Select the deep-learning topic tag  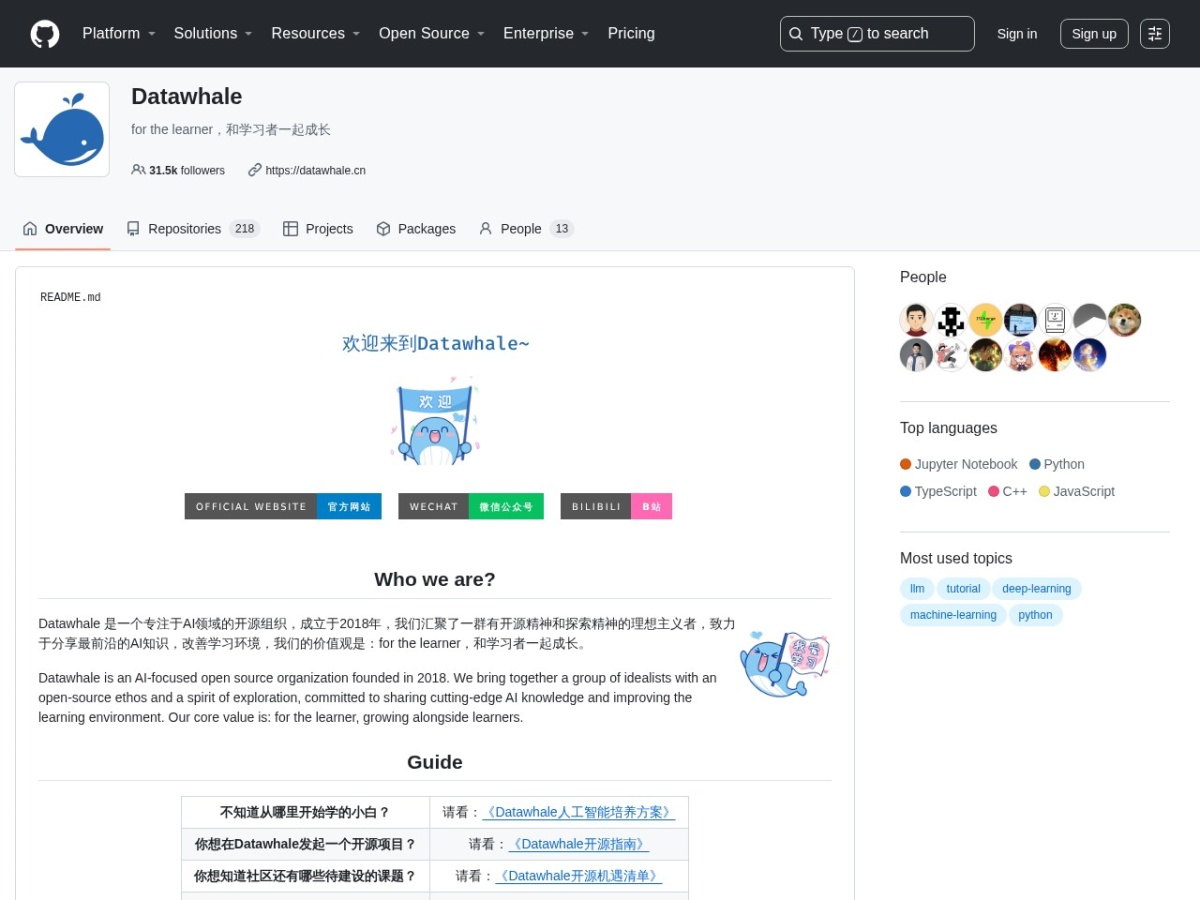(x=1036, y=588)
